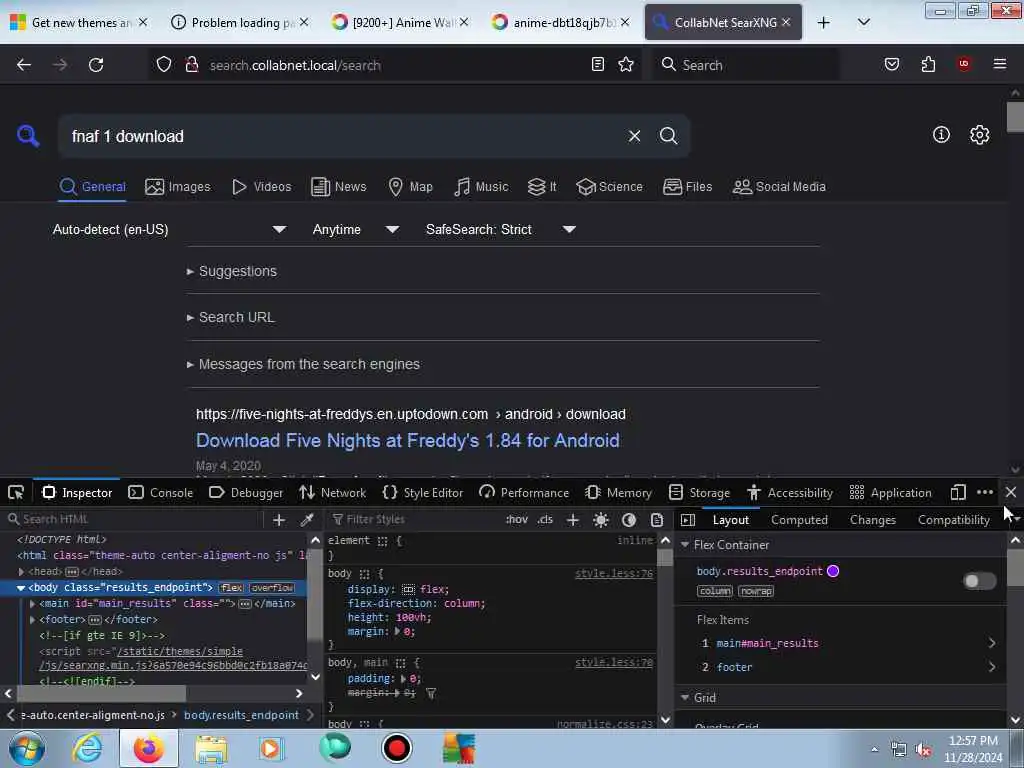1024x768 pixels.
Task: Switch to the Computed sidebar tab
Action: click(799, 520)
